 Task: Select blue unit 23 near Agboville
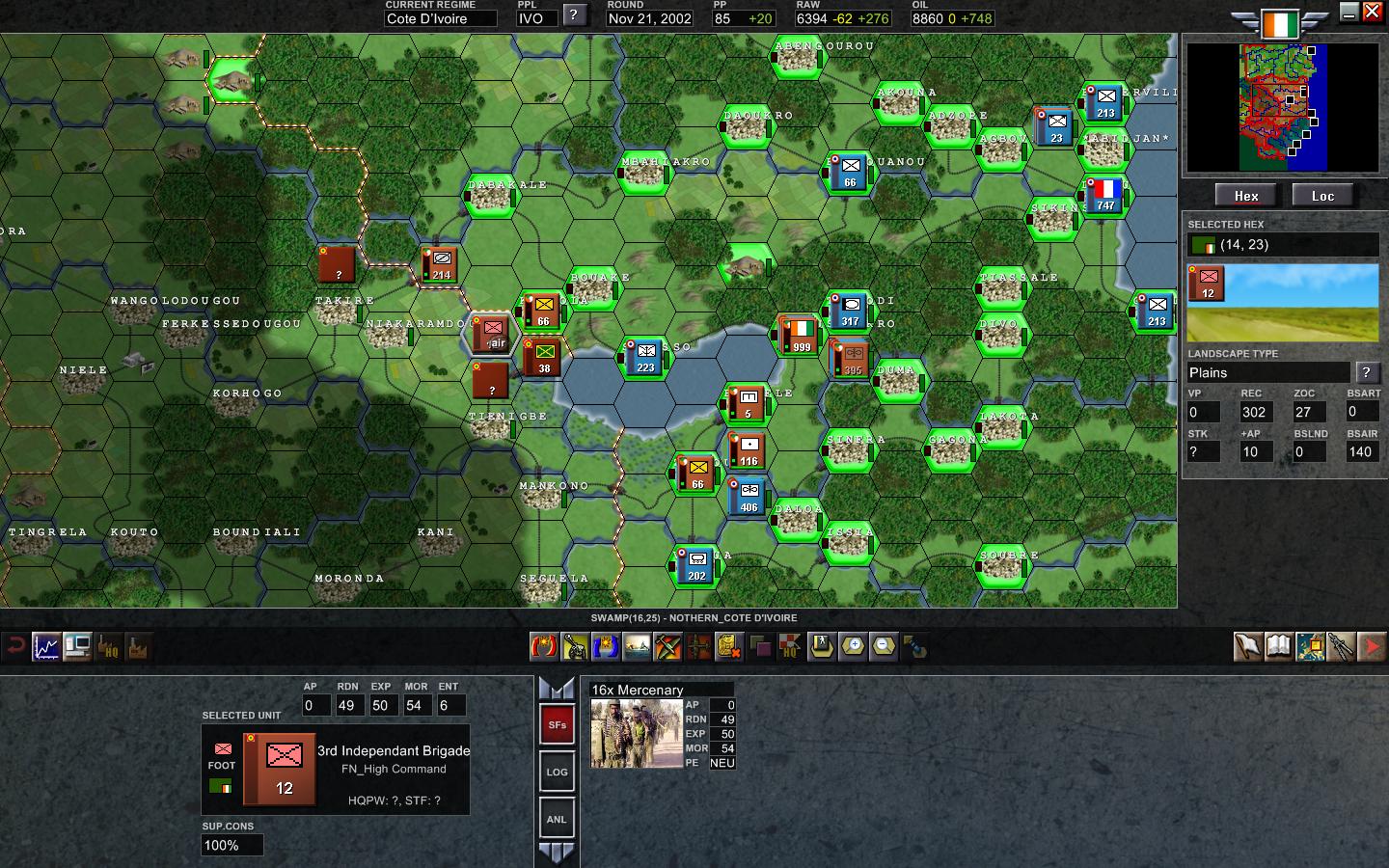(1055, 126)
